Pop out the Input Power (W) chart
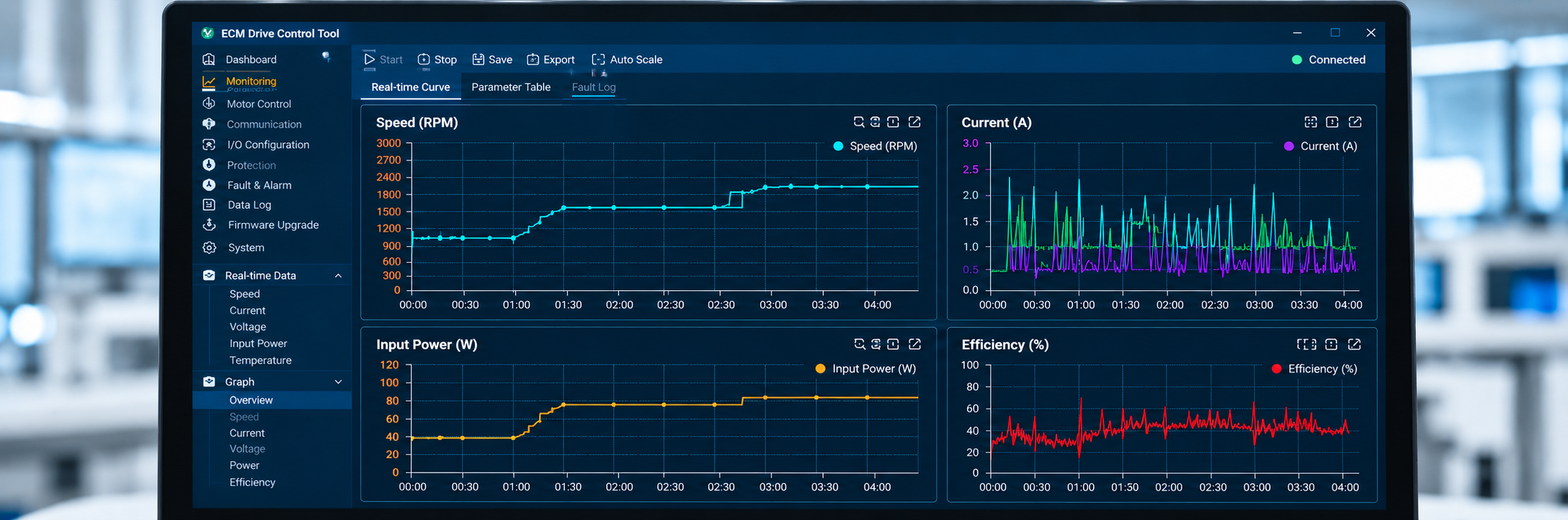This screenshot has width=1568, height=520. [x=915, y=344]
